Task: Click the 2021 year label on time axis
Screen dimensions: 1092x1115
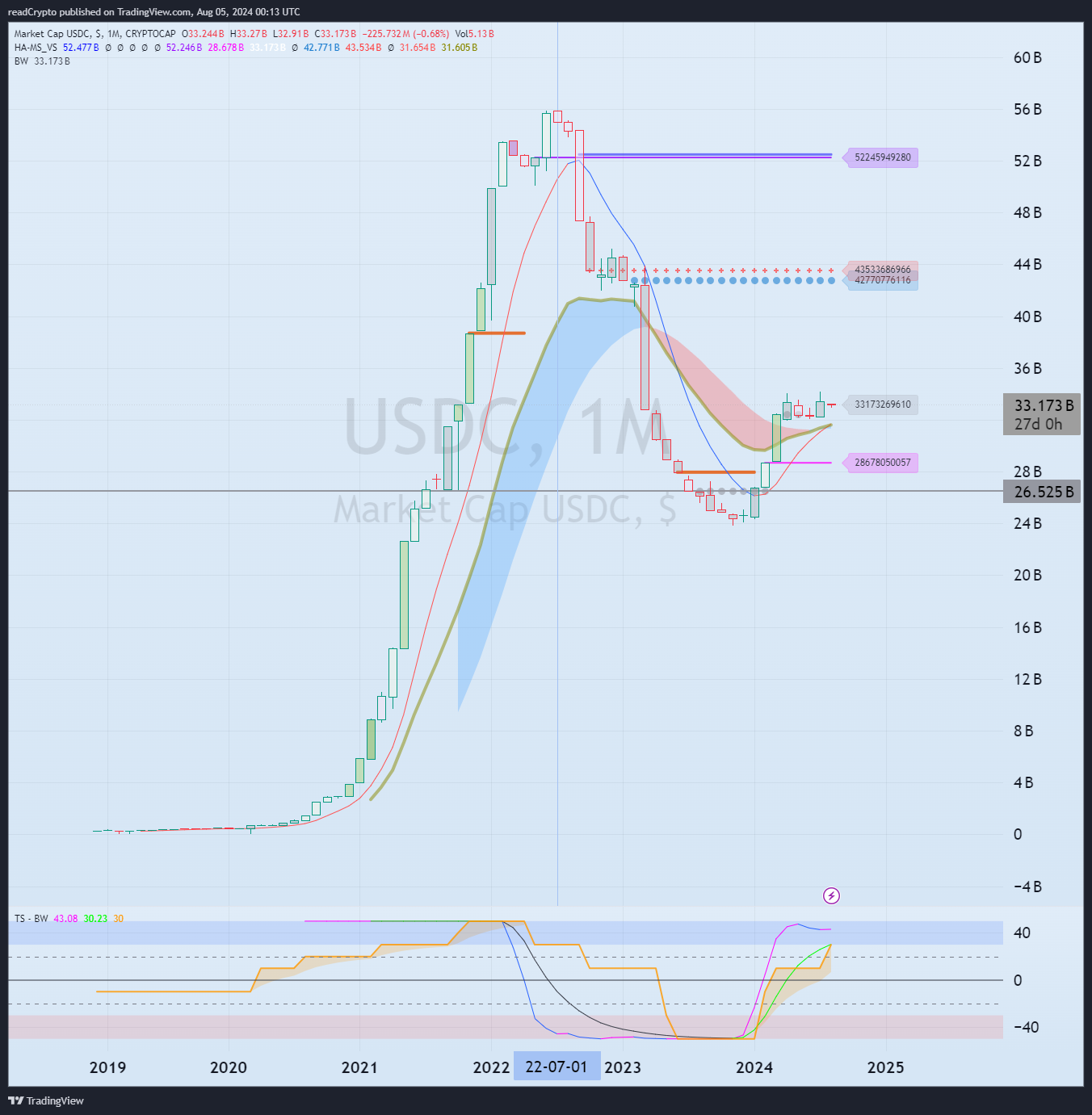Action: 359,1067
